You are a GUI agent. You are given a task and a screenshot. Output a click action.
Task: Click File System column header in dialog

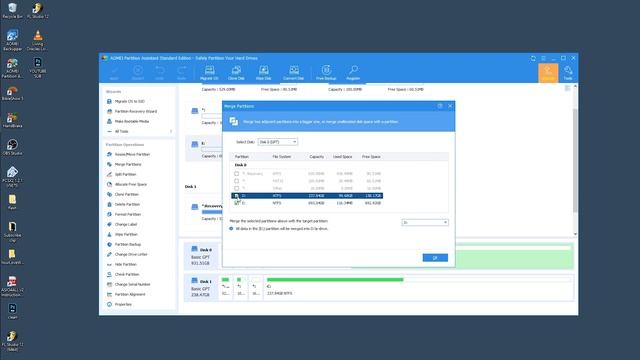[282, 157]
